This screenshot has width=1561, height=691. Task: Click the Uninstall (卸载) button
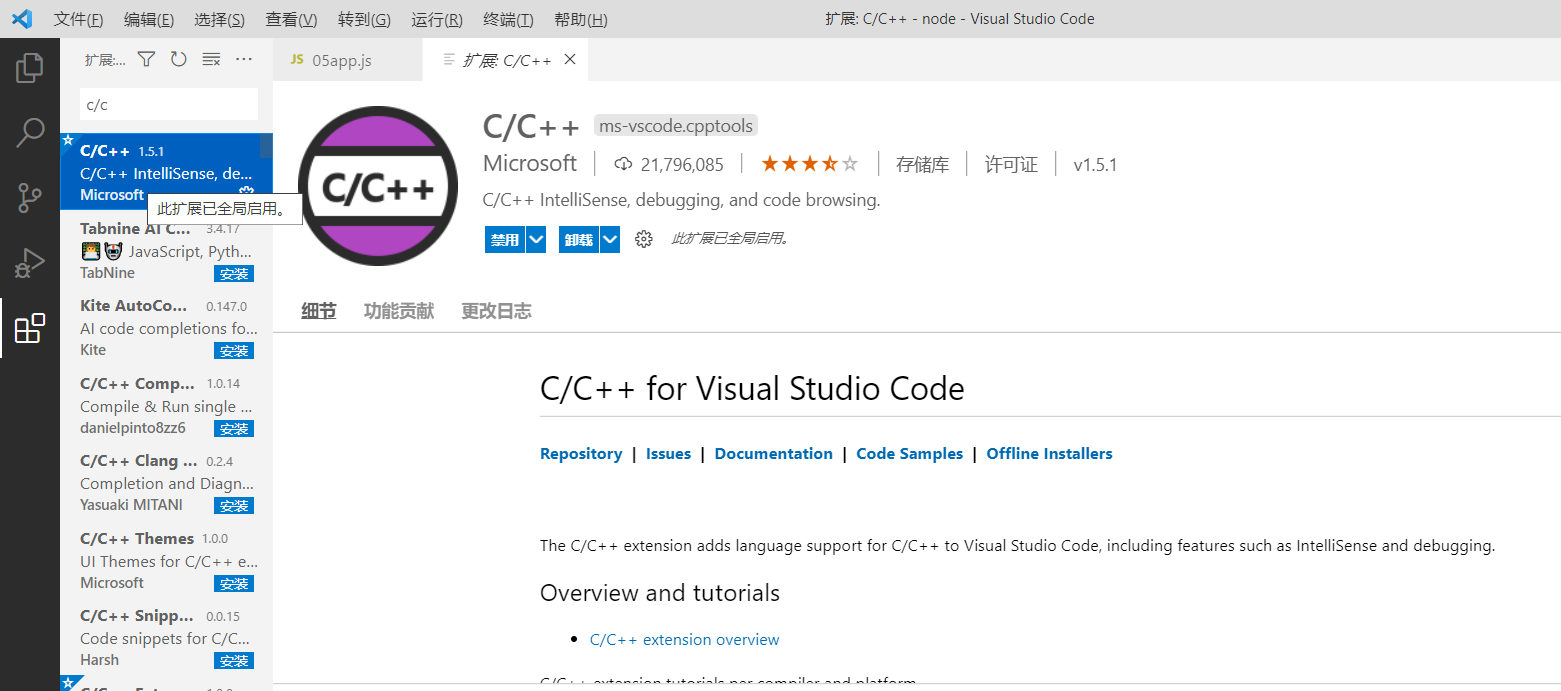click(579, 240)
